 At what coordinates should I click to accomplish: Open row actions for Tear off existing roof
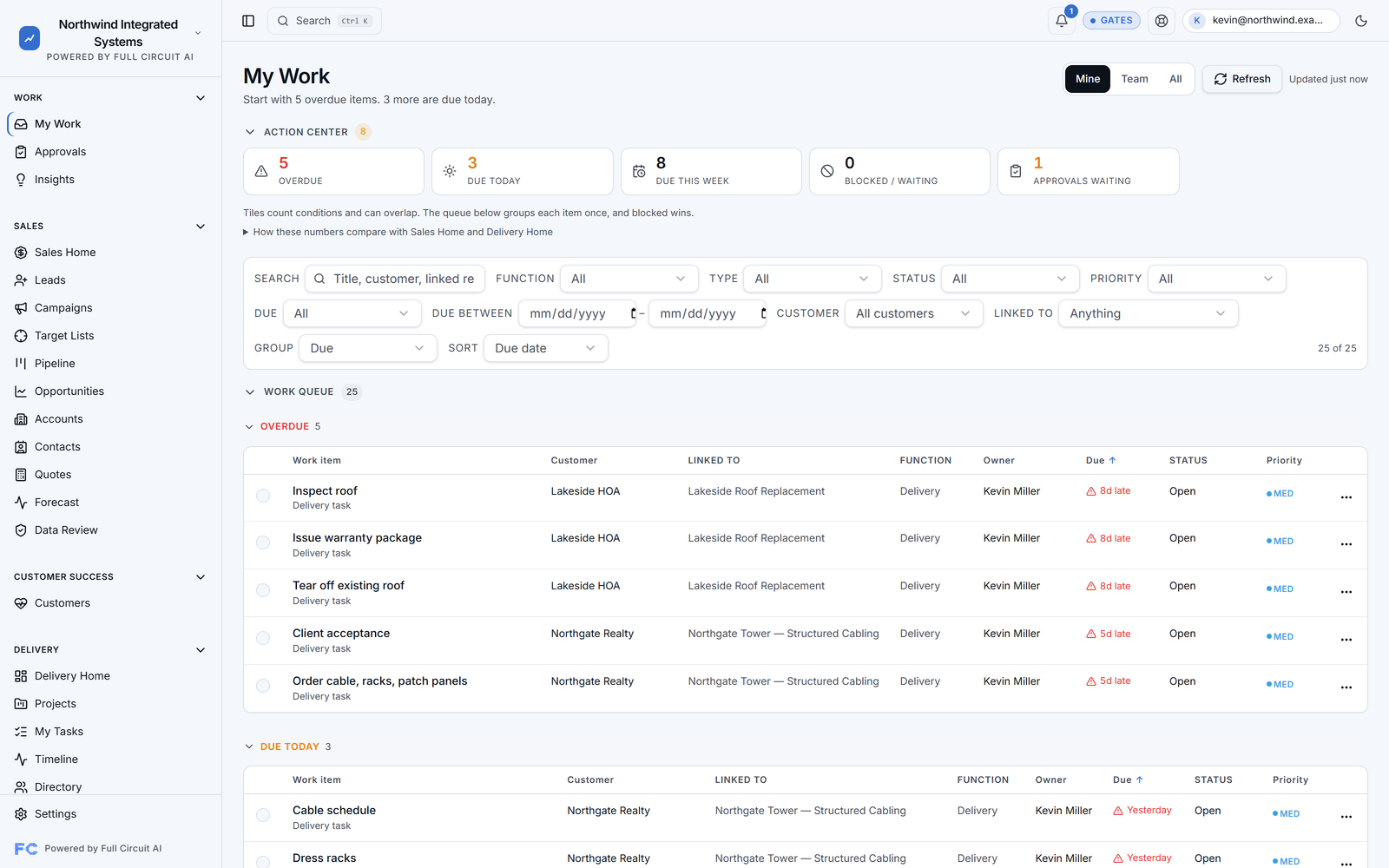[1346, 592]
